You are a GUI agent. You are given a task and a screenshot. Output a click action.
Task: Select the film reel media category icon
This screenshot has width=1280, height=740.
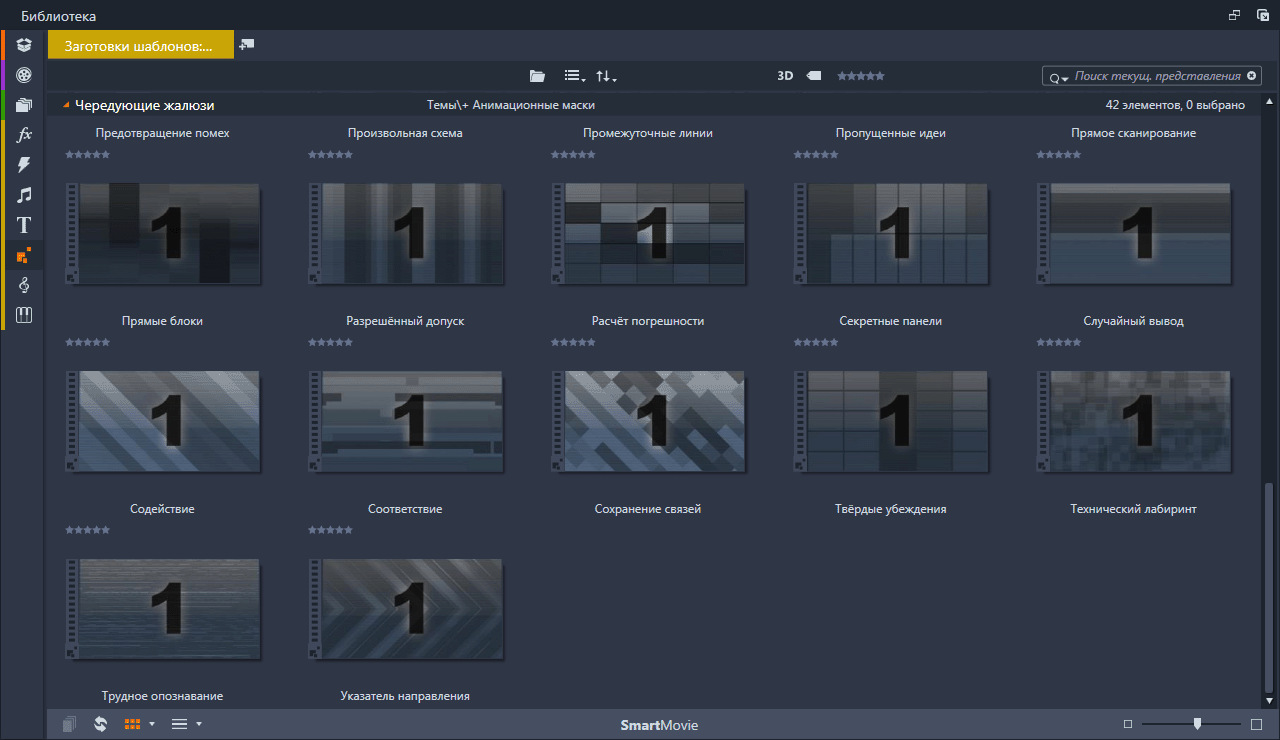pos(25,75)
